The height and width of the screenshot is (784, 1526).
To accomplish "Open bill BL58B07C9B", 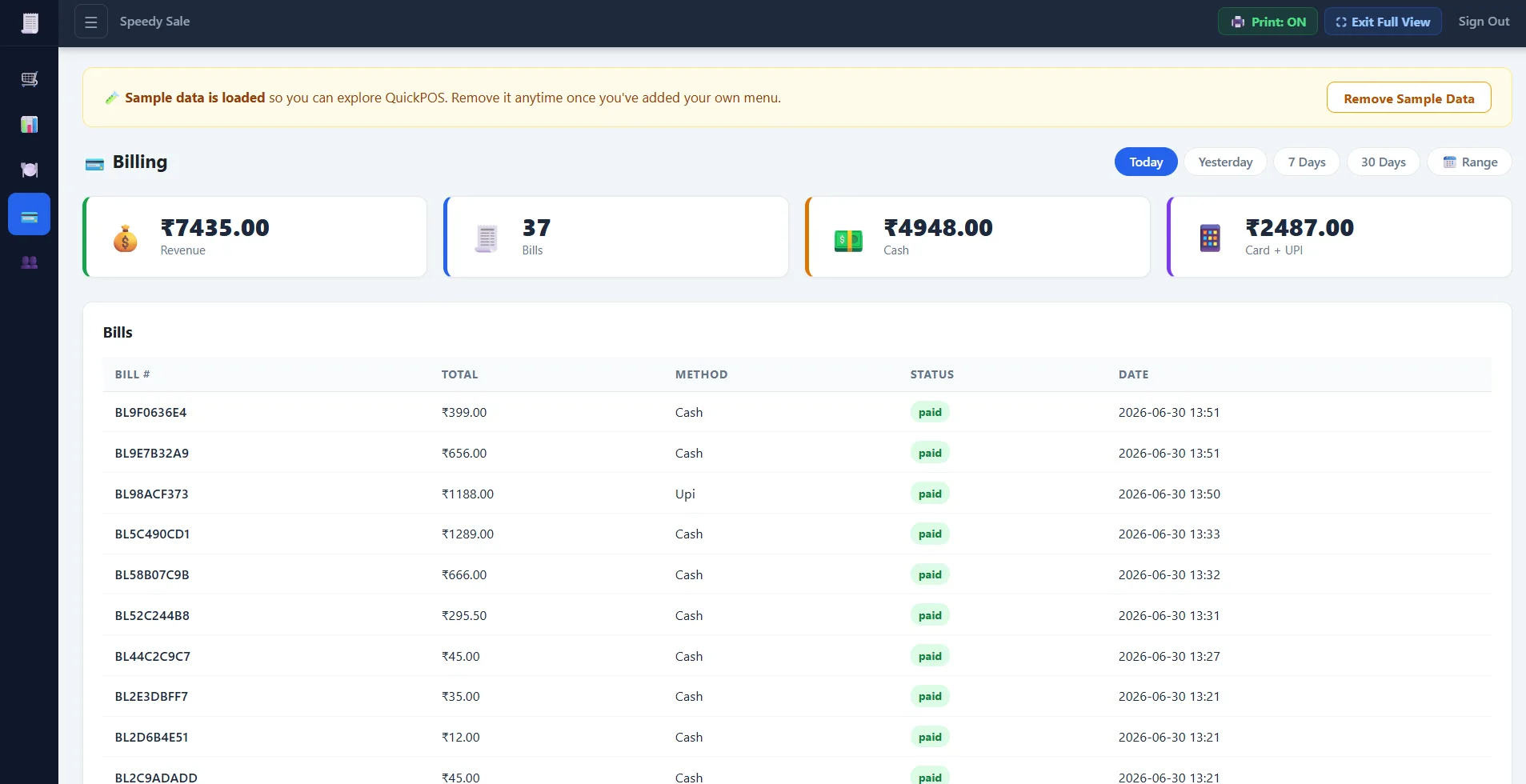I will [x=152, y=575].
